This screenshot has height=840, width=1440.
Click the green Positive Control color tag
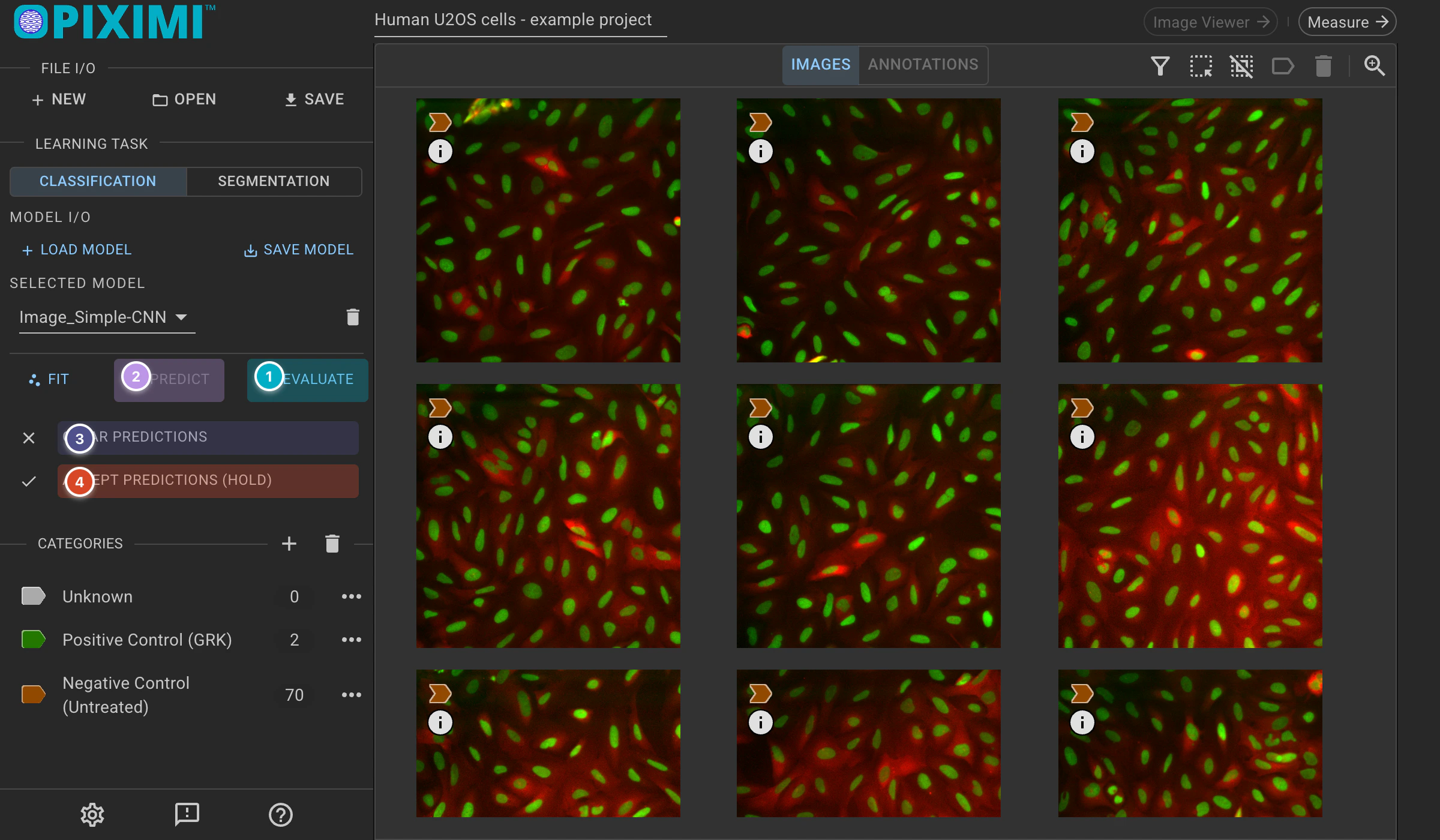(x=33, y=639)
